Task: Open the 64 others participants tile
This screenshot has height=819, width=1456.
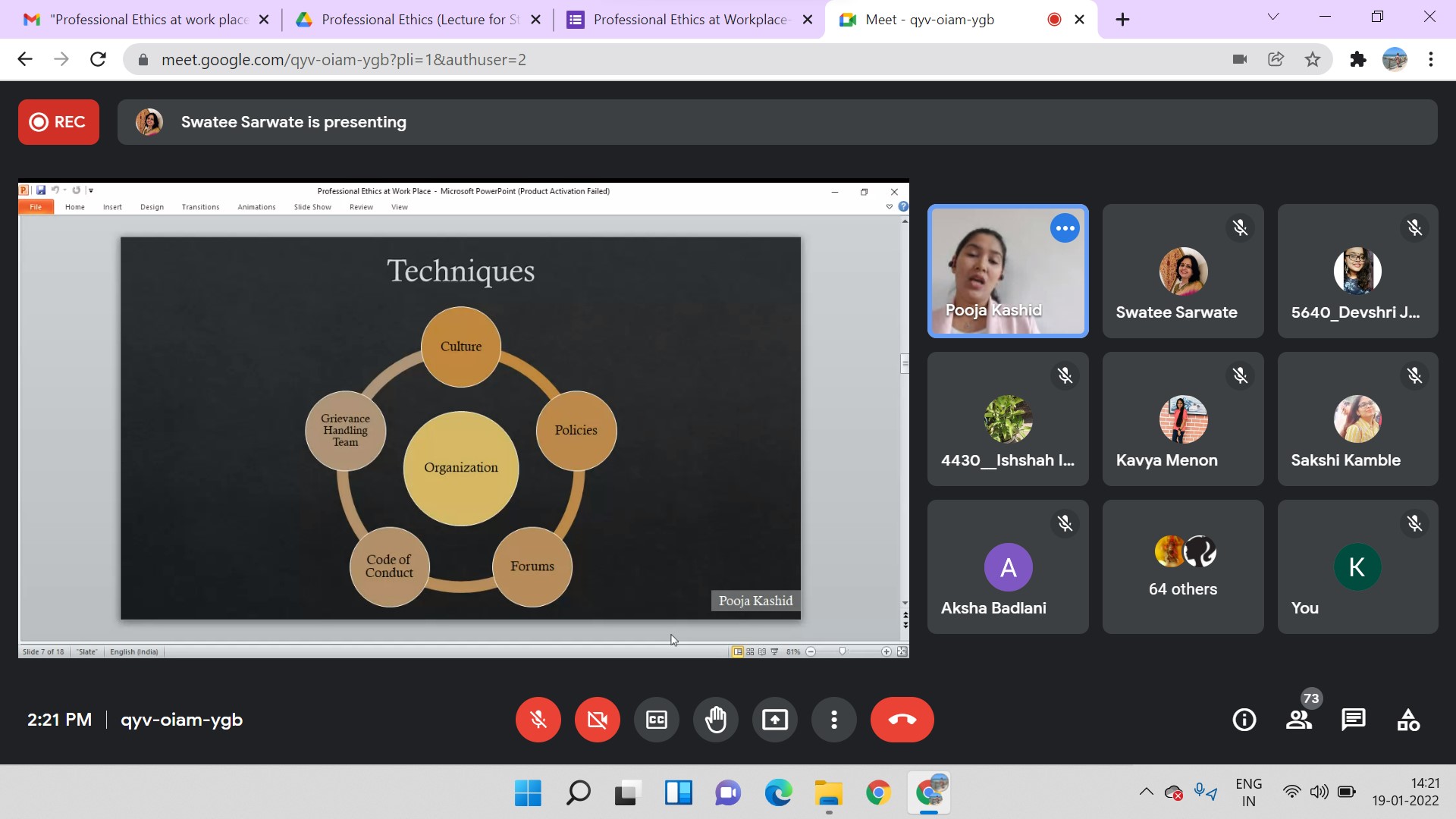Action: tap(1182, 566)
